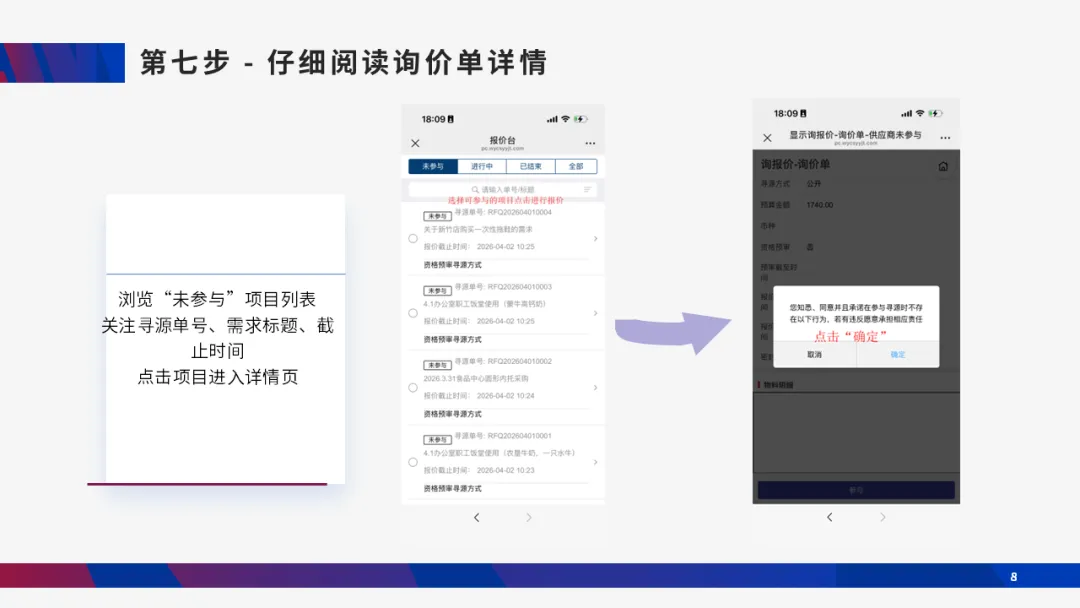Viewport: 1080px width, 608px height.
Task: Click 未参与 tag on RFQ202604010002 item
Action: pyautogui.click(x=437, y=365)
